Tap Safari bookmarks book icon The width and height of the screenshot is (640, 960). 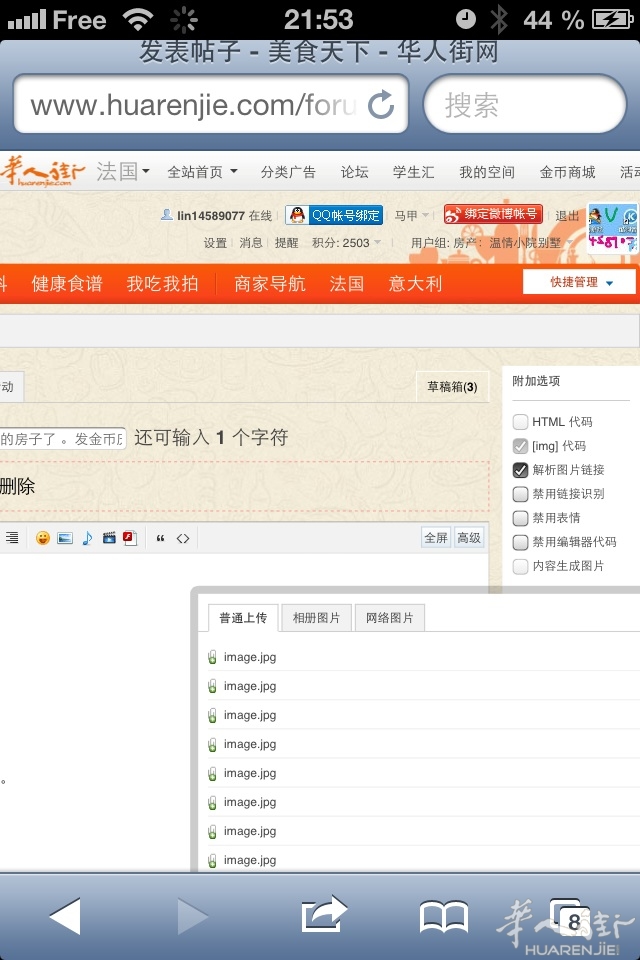443,916
